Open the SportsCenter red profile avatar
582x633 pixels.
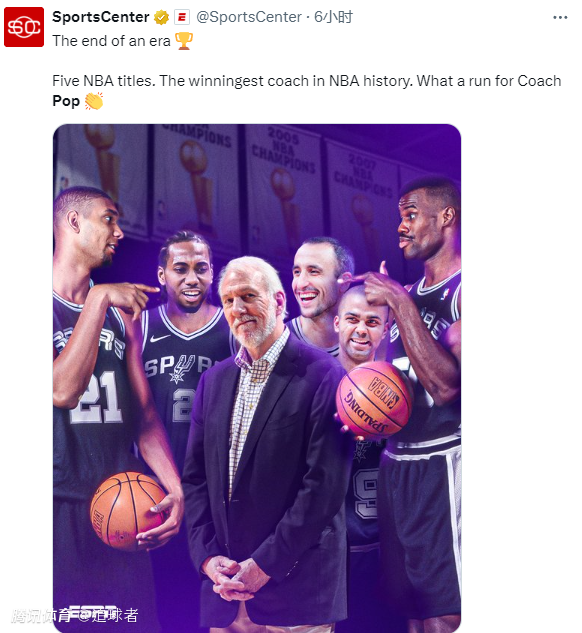point(24,27)
